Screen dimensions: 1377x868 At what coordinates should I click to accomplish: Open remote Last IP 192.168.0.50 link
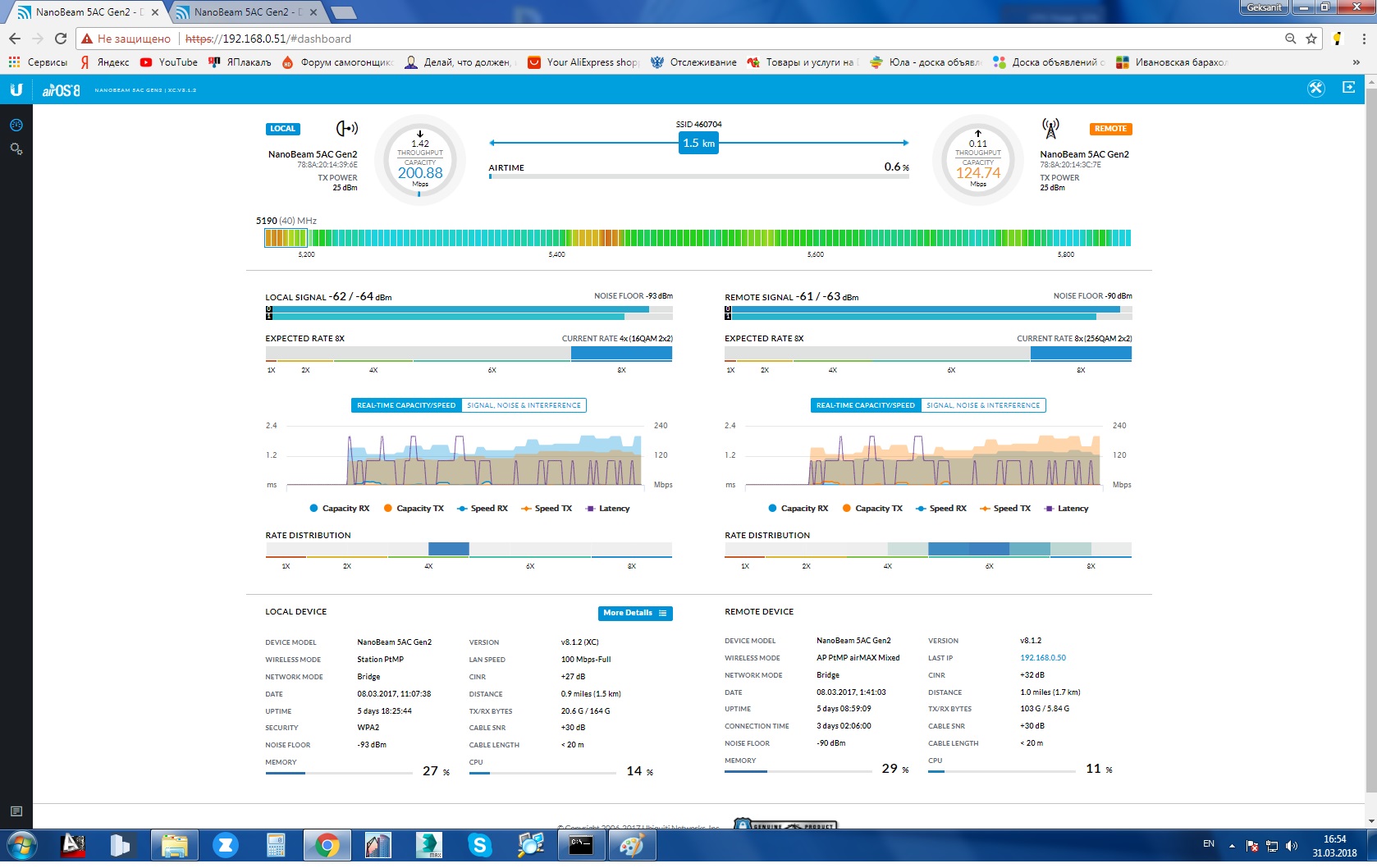(x=1043, y=658)
